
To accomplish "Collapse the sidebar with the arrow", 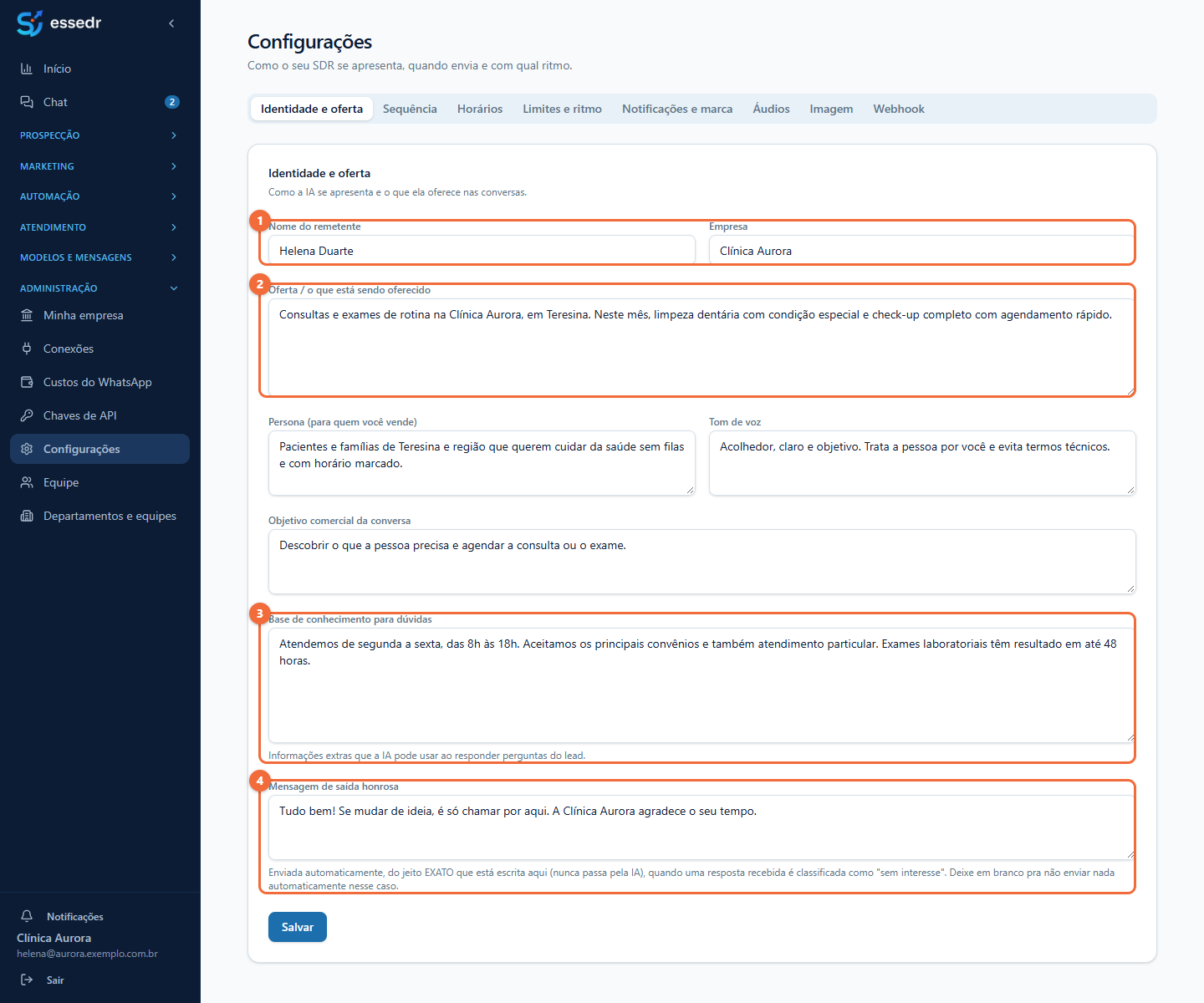I will click(x=171, y=23).
